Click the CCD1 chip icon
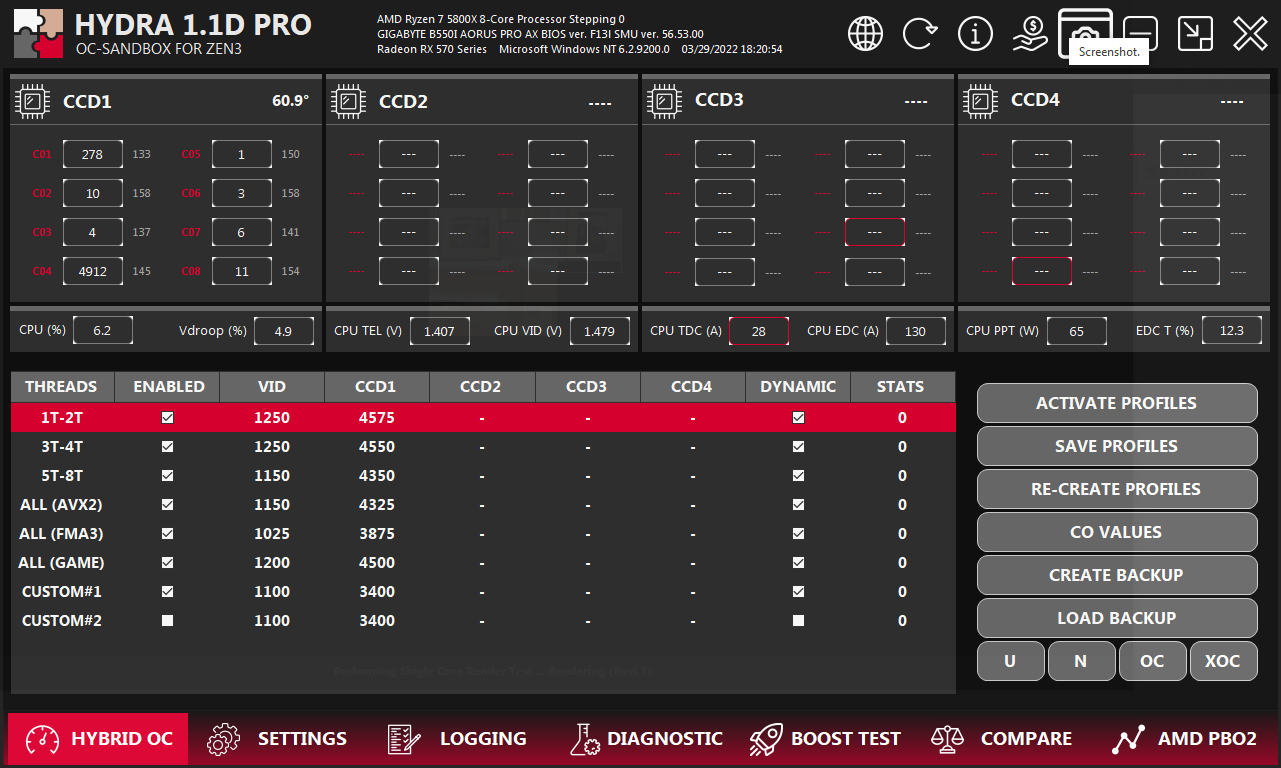This screenshot has width=1281, height=768. tap(33, 101)
